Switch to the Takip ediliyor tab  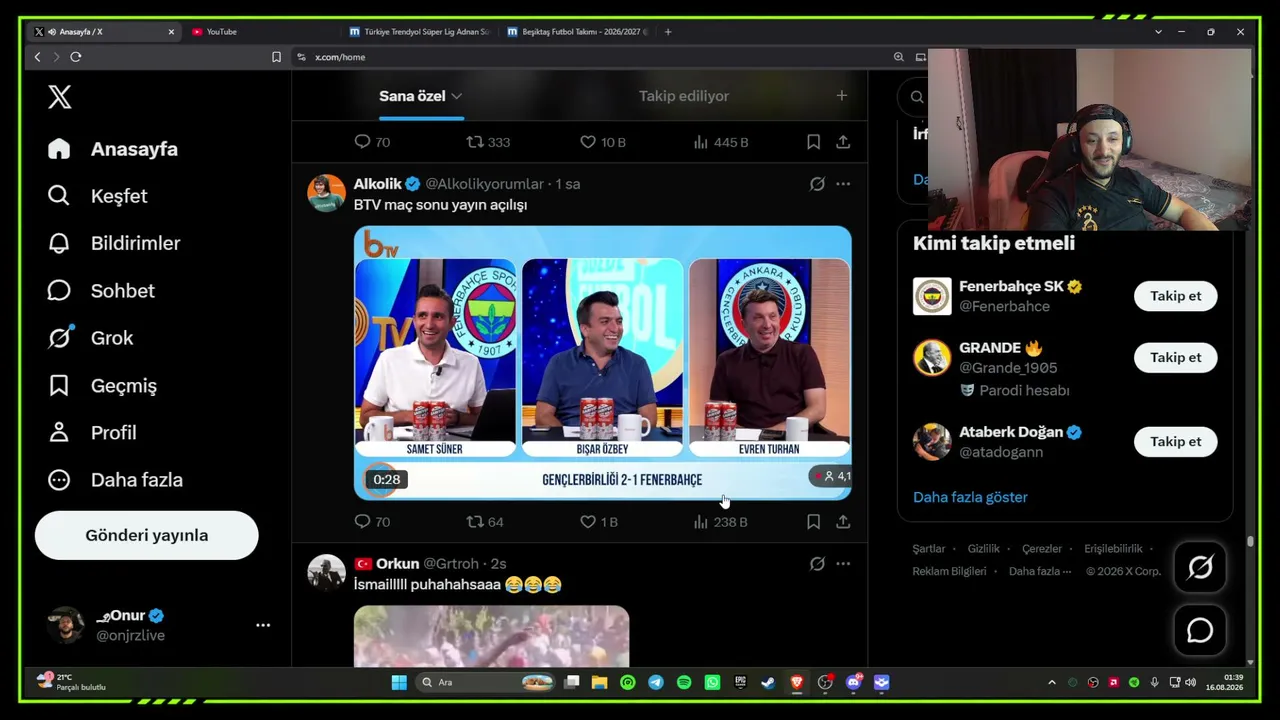pyautogui.click(x=684, y=96)
